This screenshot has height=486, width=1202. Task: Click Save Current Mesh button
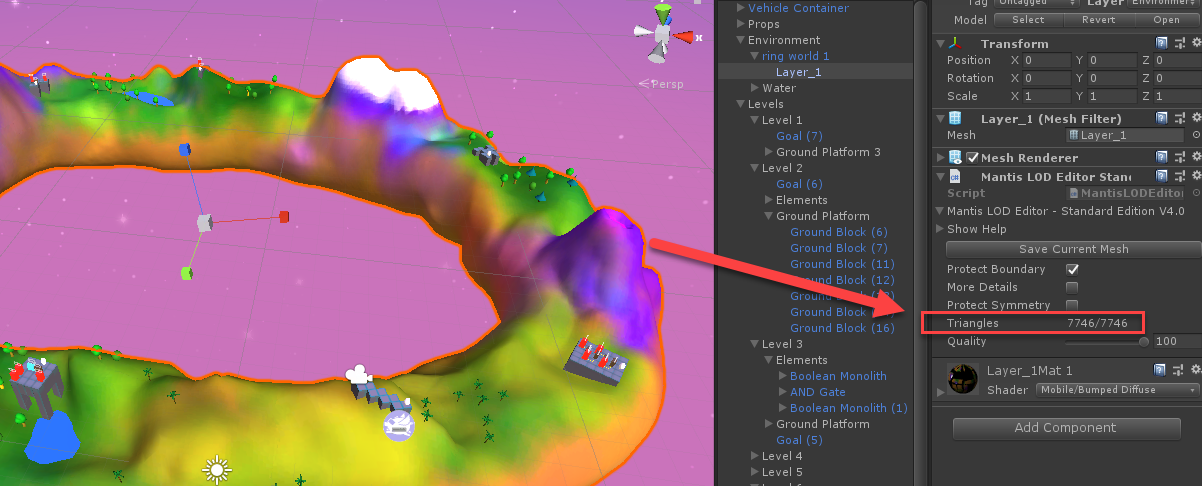[1073, 249]
